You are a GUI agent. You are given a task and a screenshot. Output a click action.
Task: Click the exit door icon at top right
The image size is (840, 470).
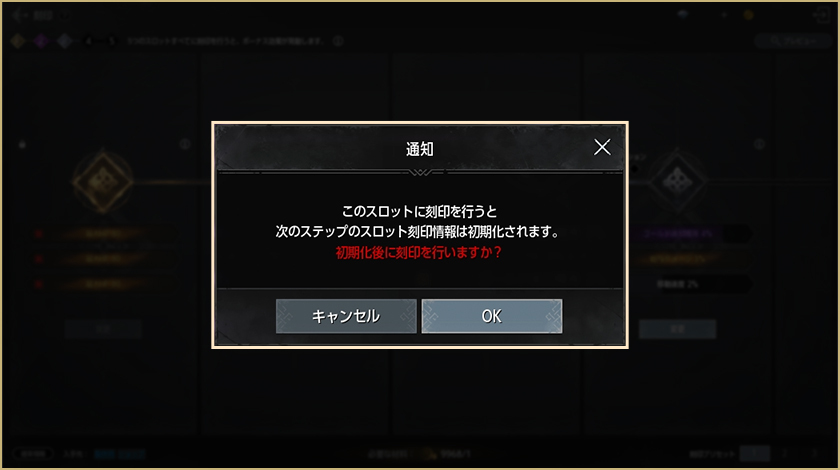[x=821, y=15]
